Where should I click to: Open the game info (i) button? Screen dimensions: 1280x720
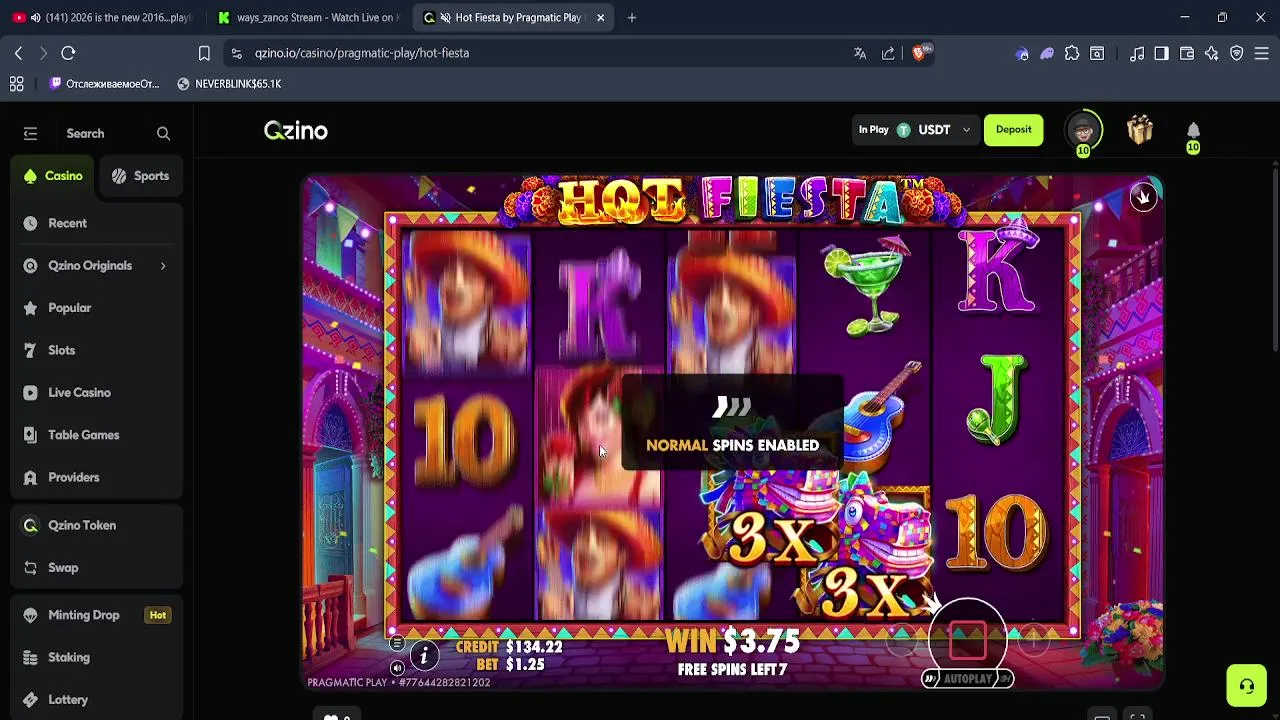coord(424,656)
